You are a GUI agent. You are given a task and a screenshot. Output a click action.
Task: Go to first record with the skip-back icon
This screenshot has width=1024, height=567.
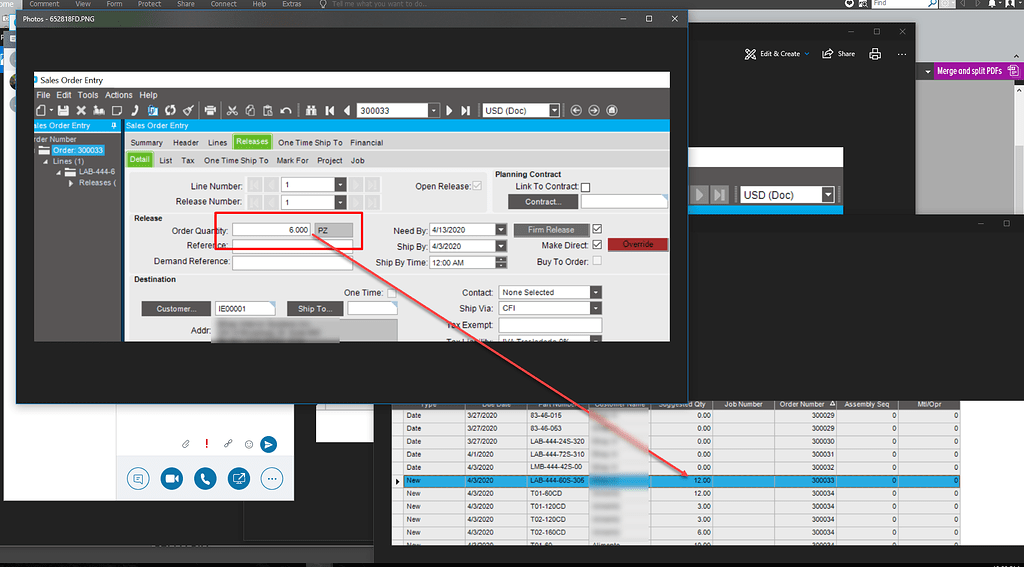pos(330,110)
